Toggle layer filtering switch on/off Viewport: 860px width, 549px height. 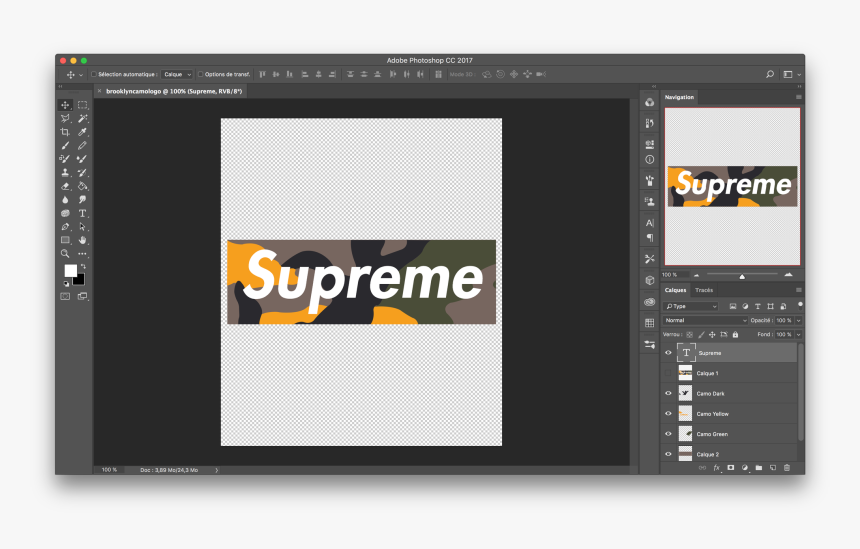click(800, 304)
